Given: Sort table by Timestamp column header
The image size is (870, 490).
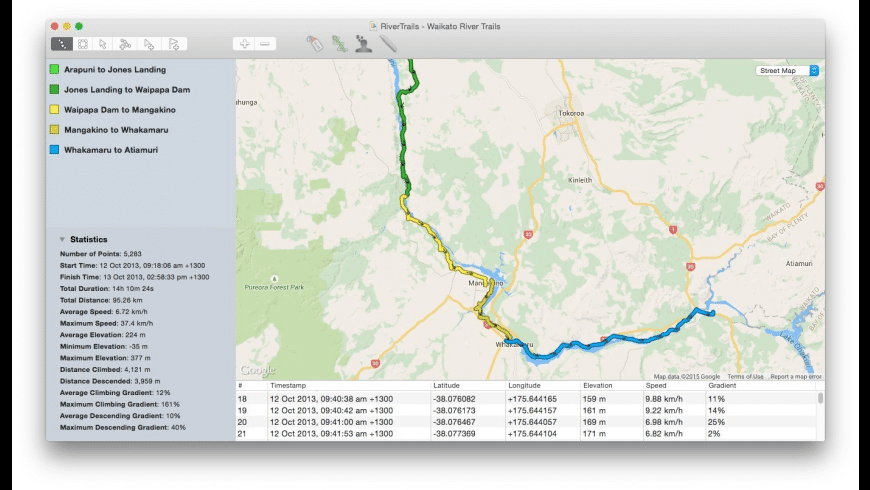Looking at the screenshot, I should [349, 385].
